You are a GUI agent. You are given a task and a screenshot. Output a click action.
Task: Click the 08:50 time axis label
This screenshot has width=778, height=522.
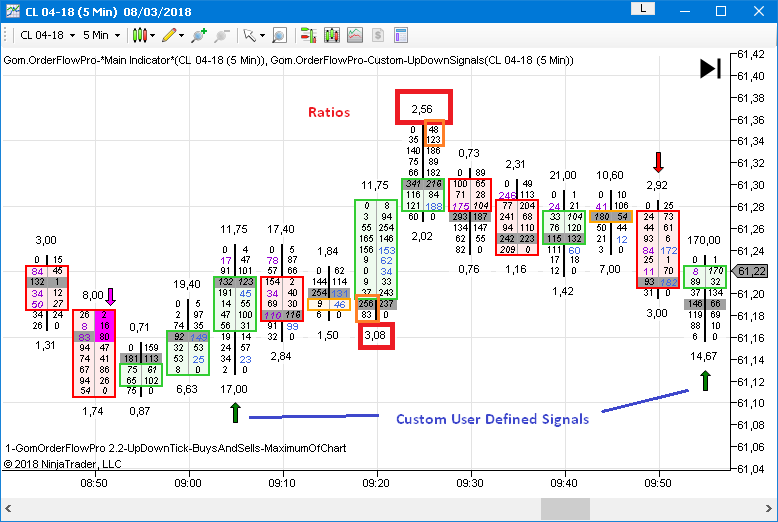tap(94, 483)
